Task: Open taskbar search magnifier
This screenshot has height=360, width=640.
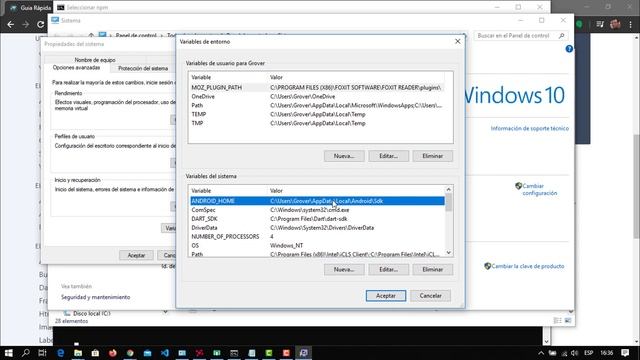Action: (x=26, y=353)
